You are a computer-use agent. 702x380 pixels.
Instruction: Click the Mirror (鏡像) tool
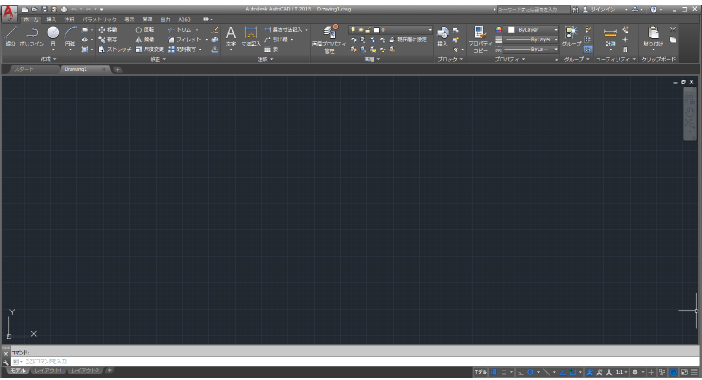pos(145,39)
